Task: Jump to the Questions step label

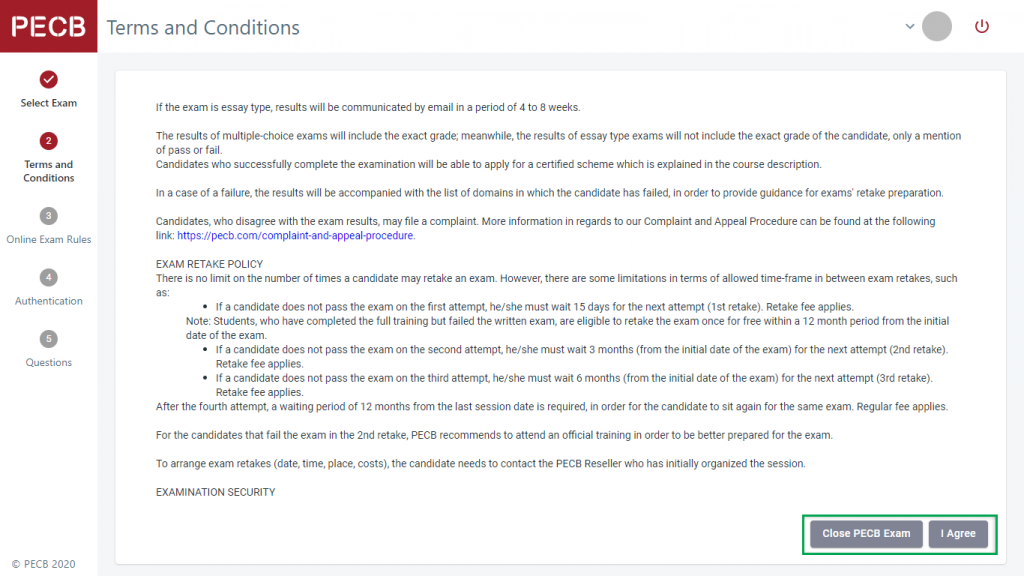Action: tap(49, 363)
